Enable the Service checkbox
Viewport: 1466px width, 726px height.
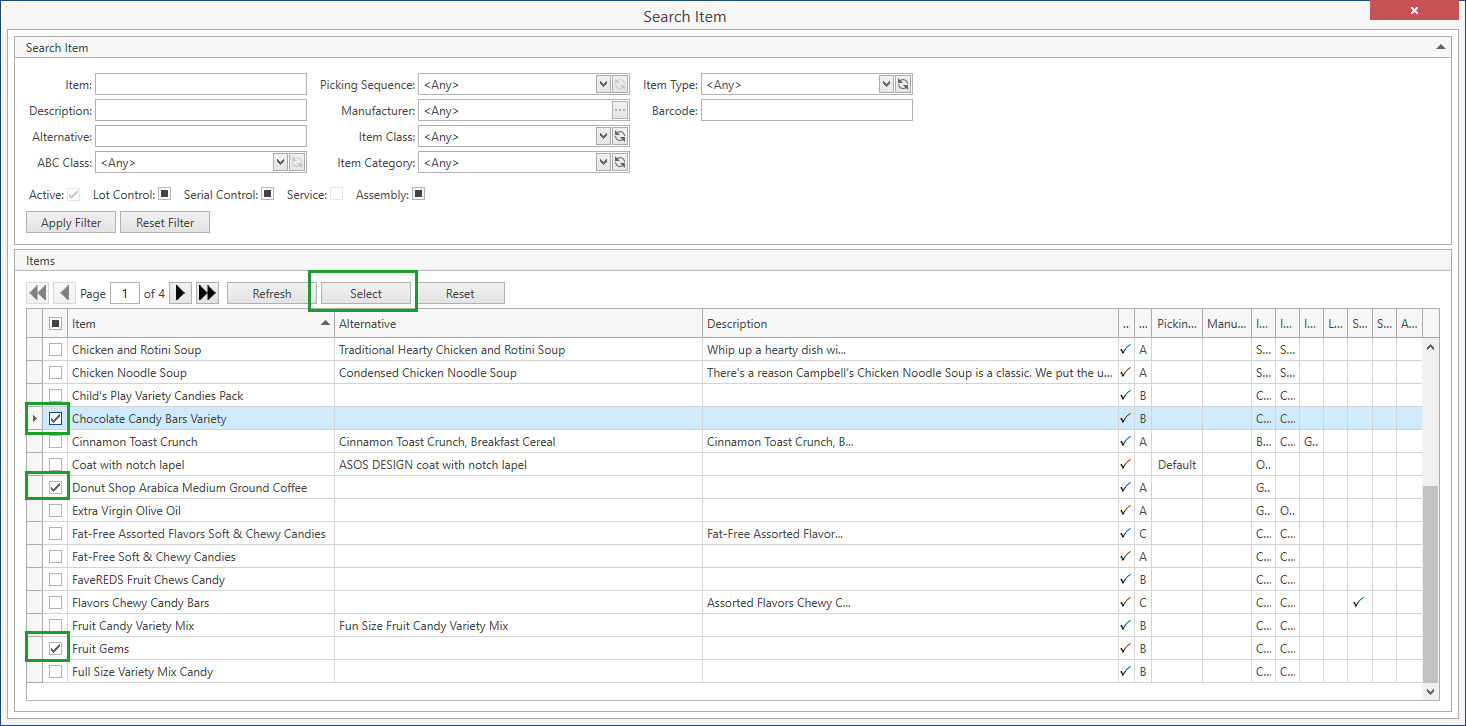336,193
